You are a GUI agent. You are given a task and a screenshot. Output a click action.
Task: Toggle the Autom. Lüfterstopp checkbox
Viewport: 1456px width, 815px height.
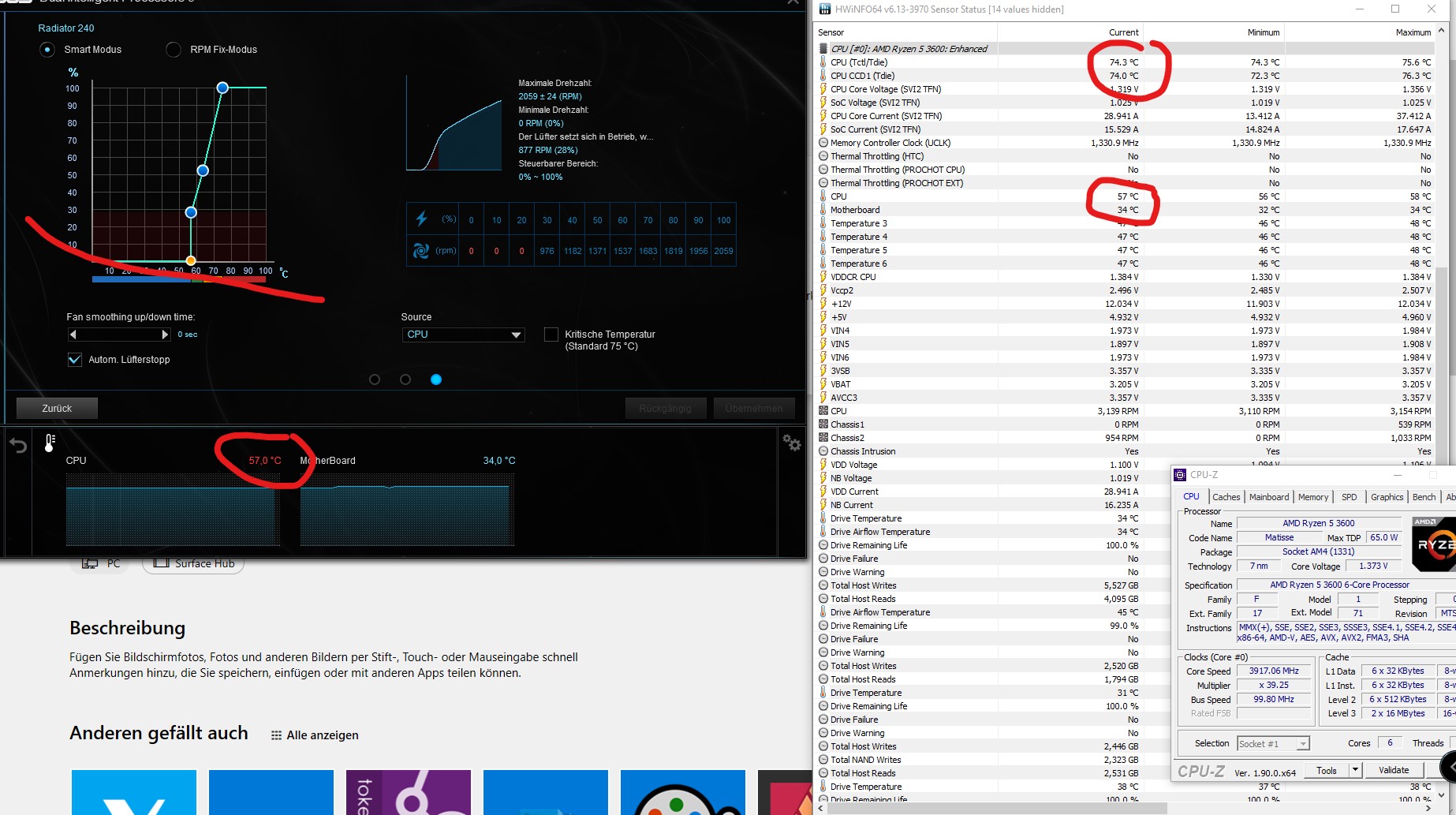(x=75, y=360)
